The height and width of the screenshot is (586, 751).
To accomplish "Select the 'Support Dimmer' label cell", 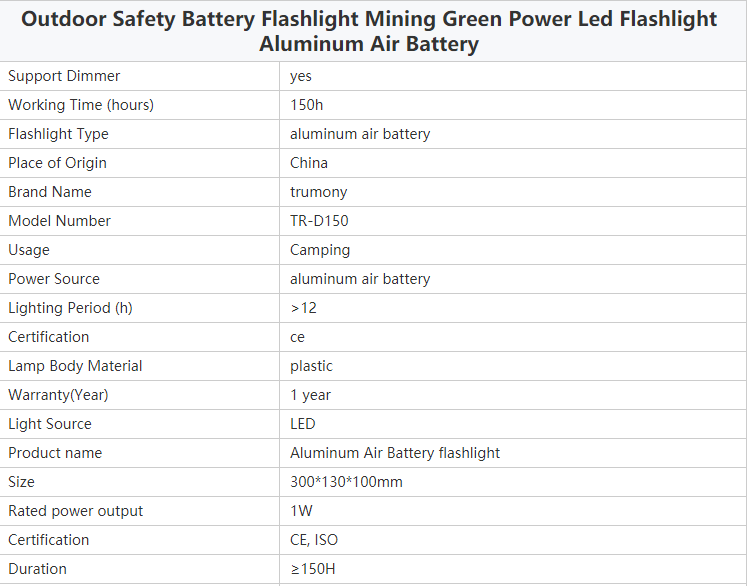I will pyautogui.click(x=139, y=76).
